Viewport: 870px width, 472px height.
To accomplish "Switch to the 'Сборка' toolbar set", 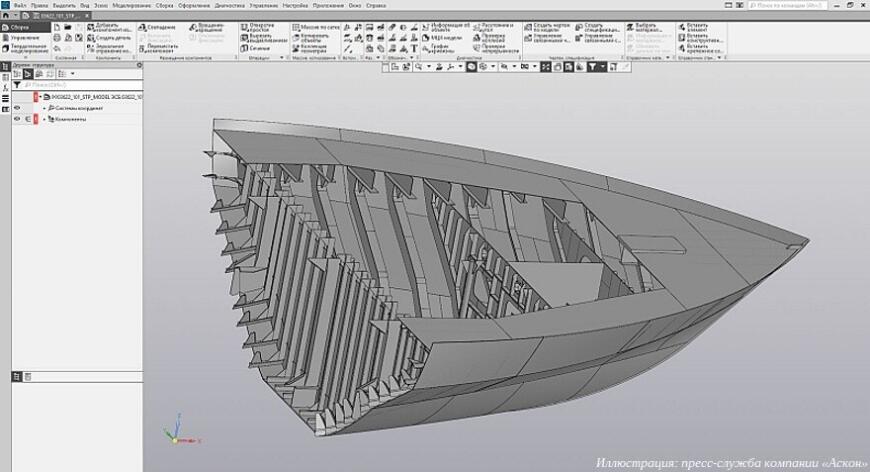I will [20, 27].
